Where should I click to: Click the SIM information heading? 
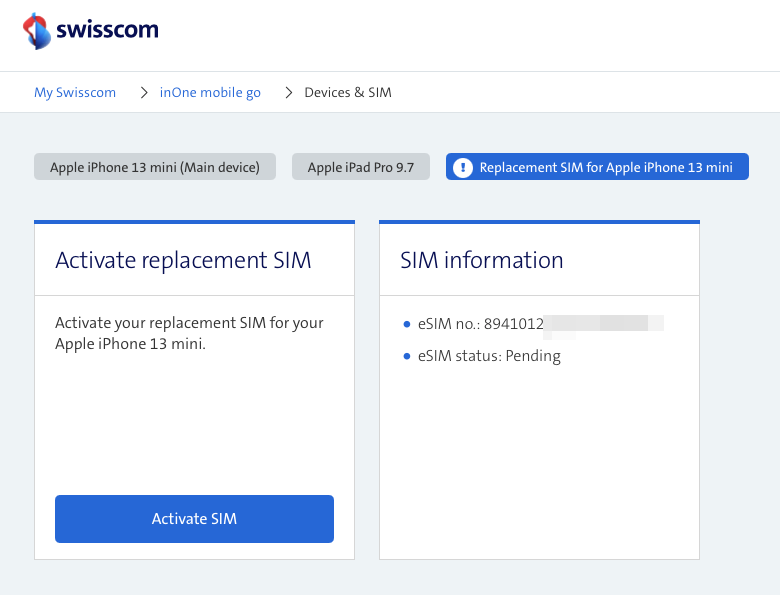482,260
